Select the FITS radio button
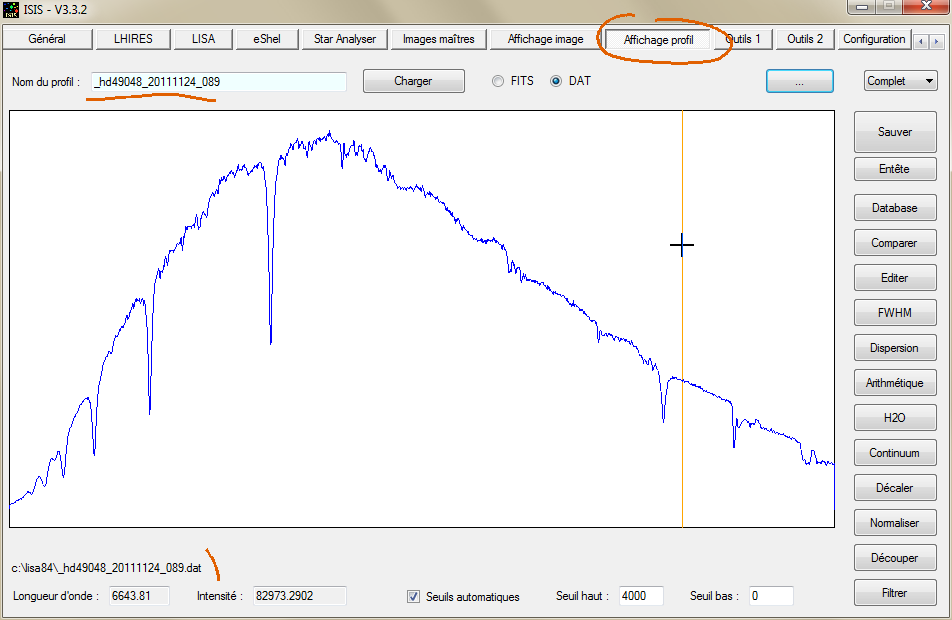Viewport: 952px width, 620px height. click(498, 81)
